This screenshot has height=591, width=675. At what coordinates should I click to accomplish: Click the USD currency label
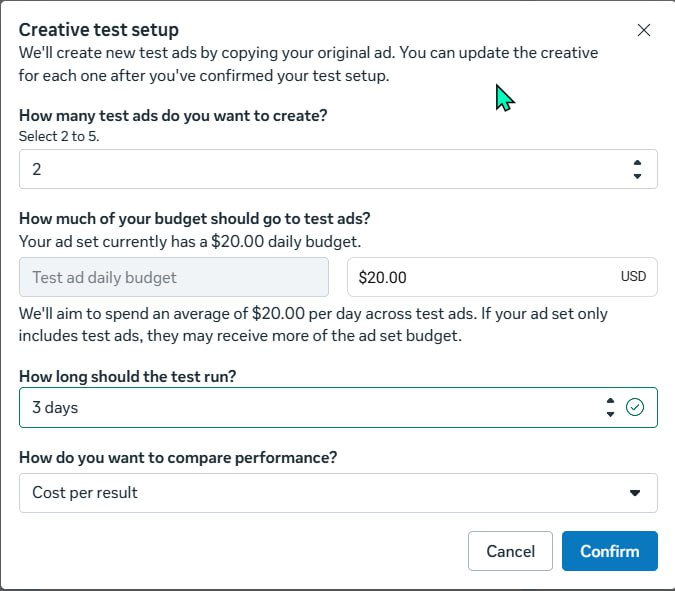pos(633,277)
